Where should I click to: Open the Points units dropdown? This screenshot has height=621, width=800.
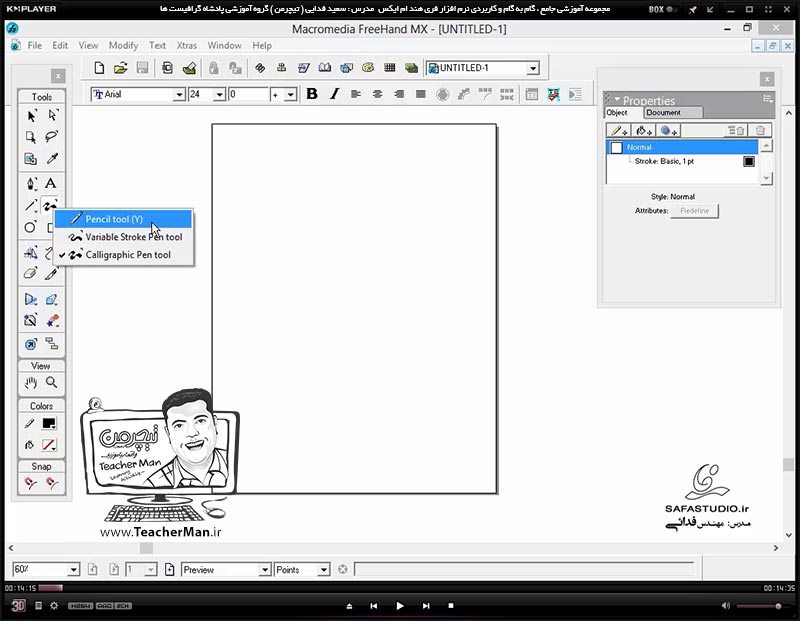point(323,569)
